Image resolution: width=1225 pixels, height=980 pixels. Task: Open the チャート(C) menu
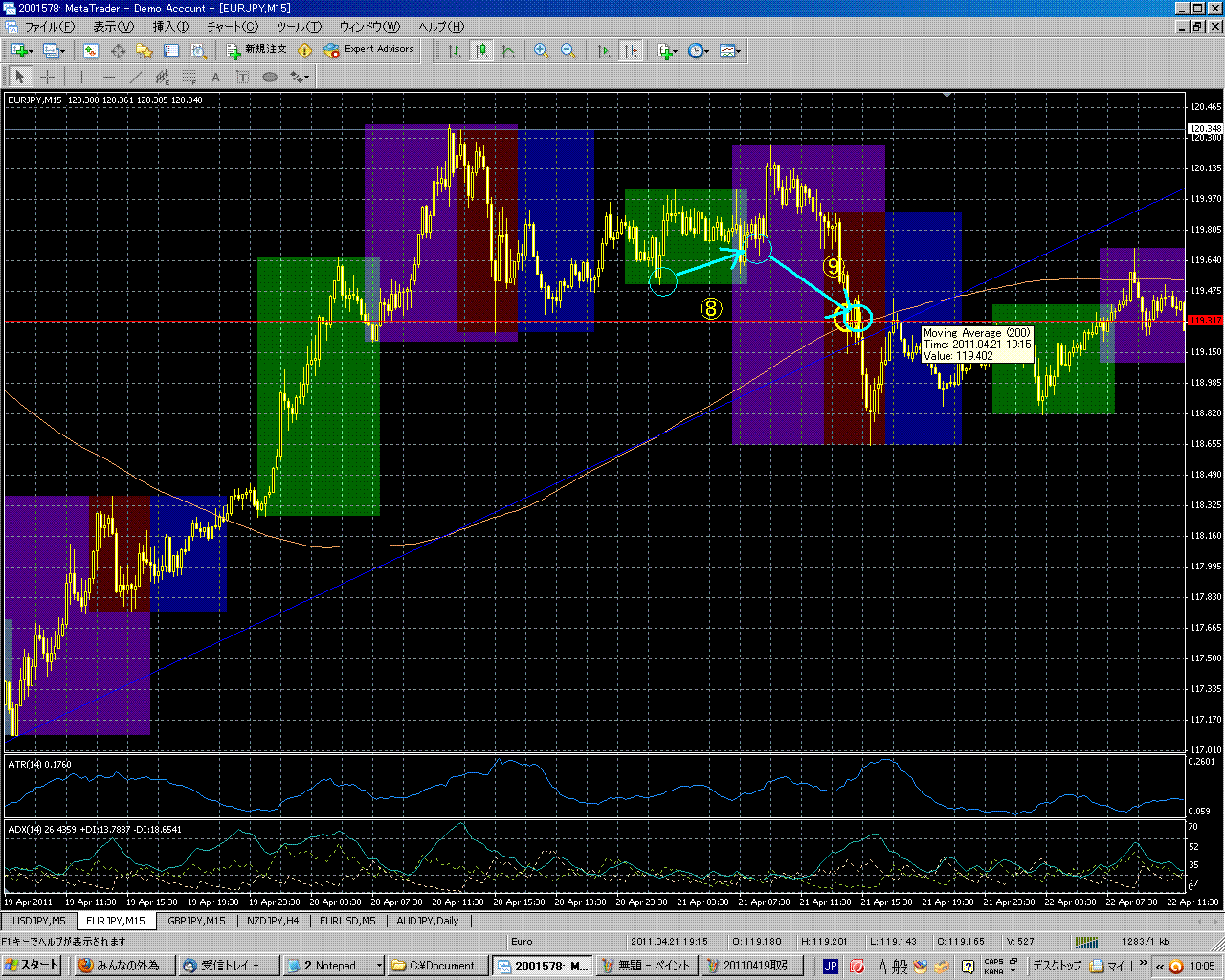(x=233, y=27)
